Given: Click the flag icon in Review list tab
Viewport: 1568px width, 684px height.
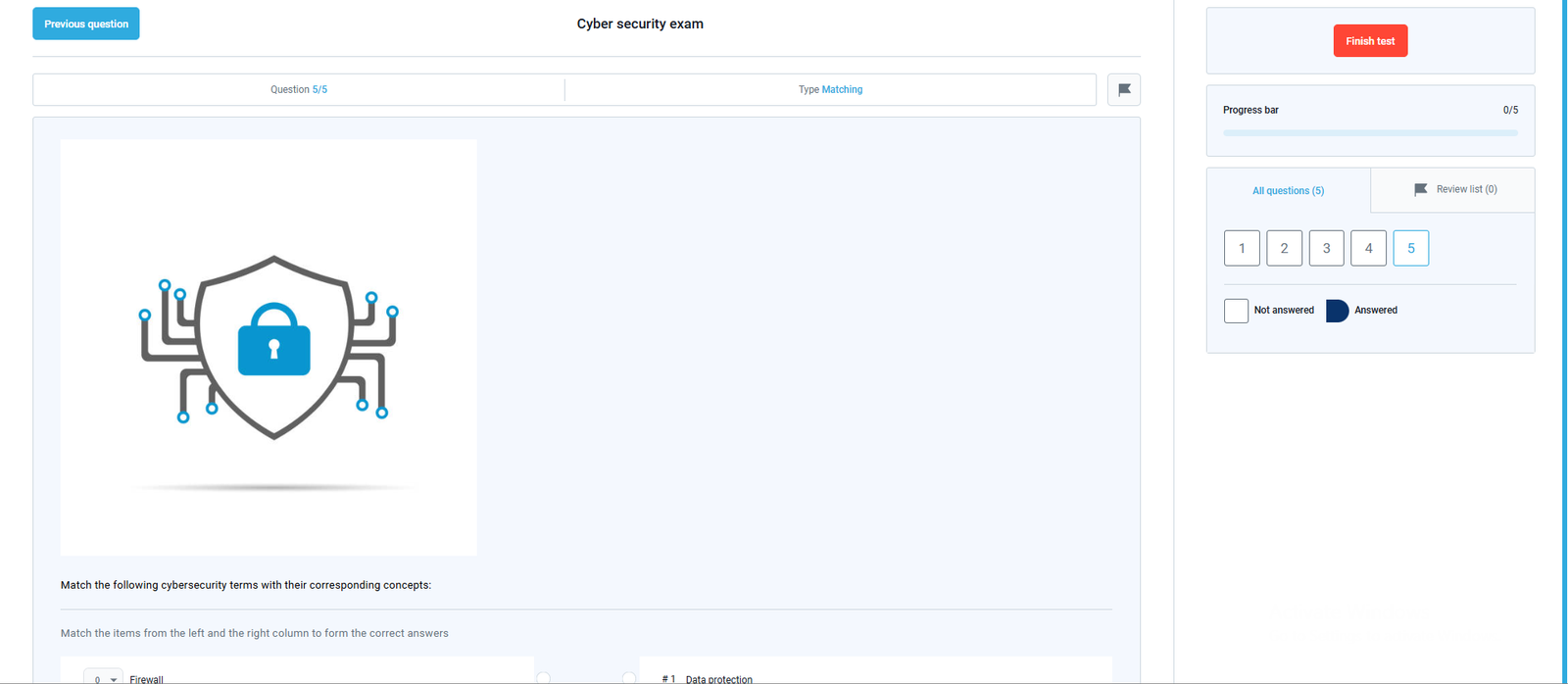Looking at the screenshot, I should click(1420, 189).
